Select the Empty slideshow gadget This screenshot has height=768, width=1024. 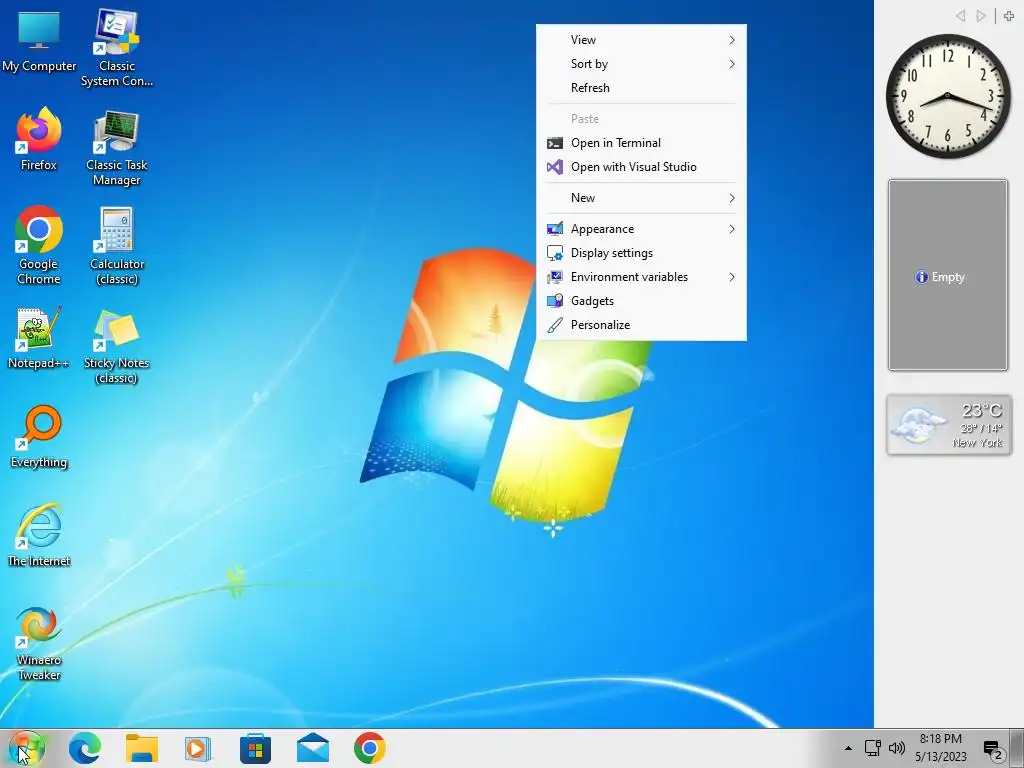tap(948, 276)
